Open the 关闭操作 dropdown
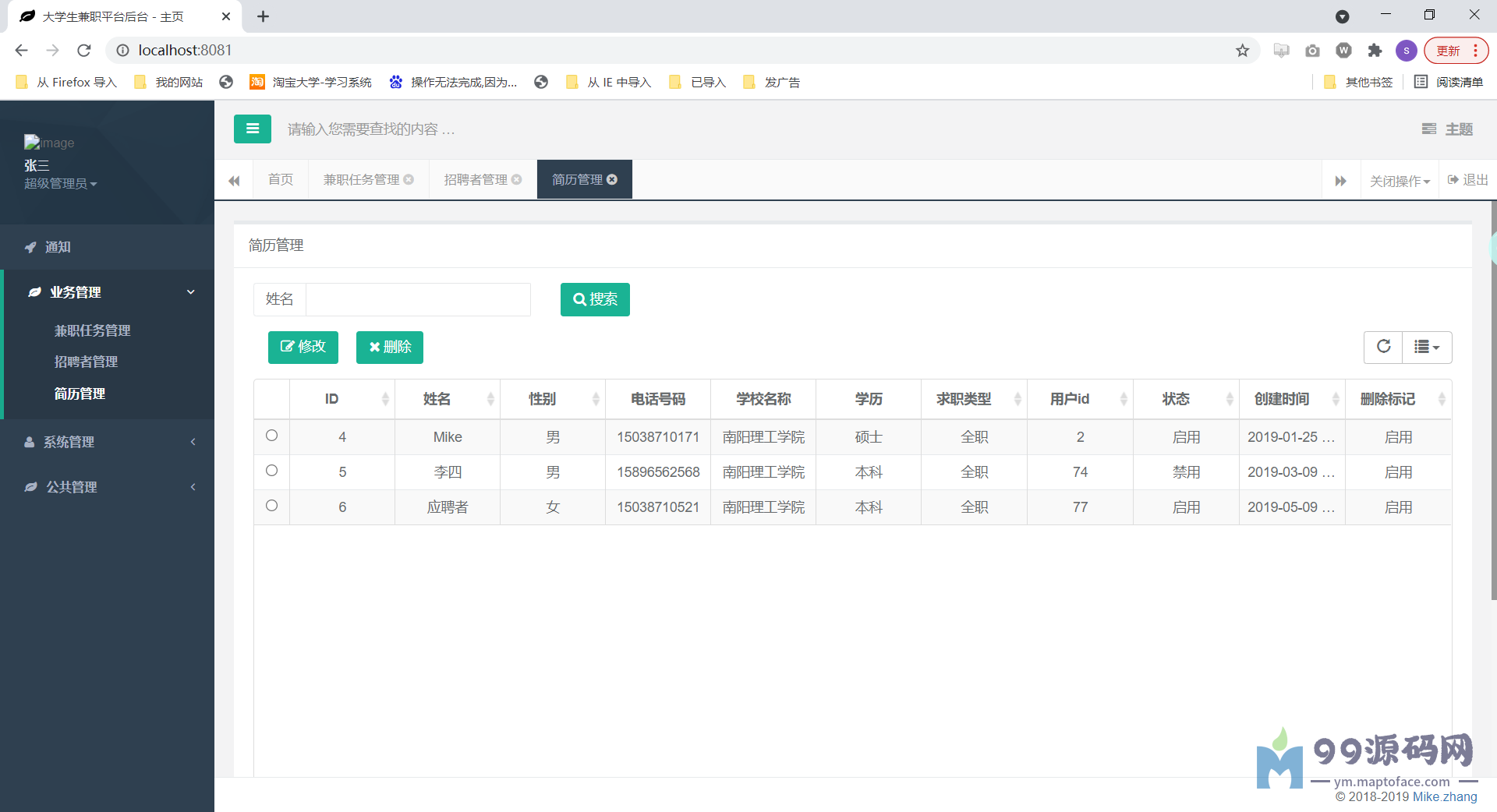1497x812 pixels. pyautogui.click(x=1400, y=181)
